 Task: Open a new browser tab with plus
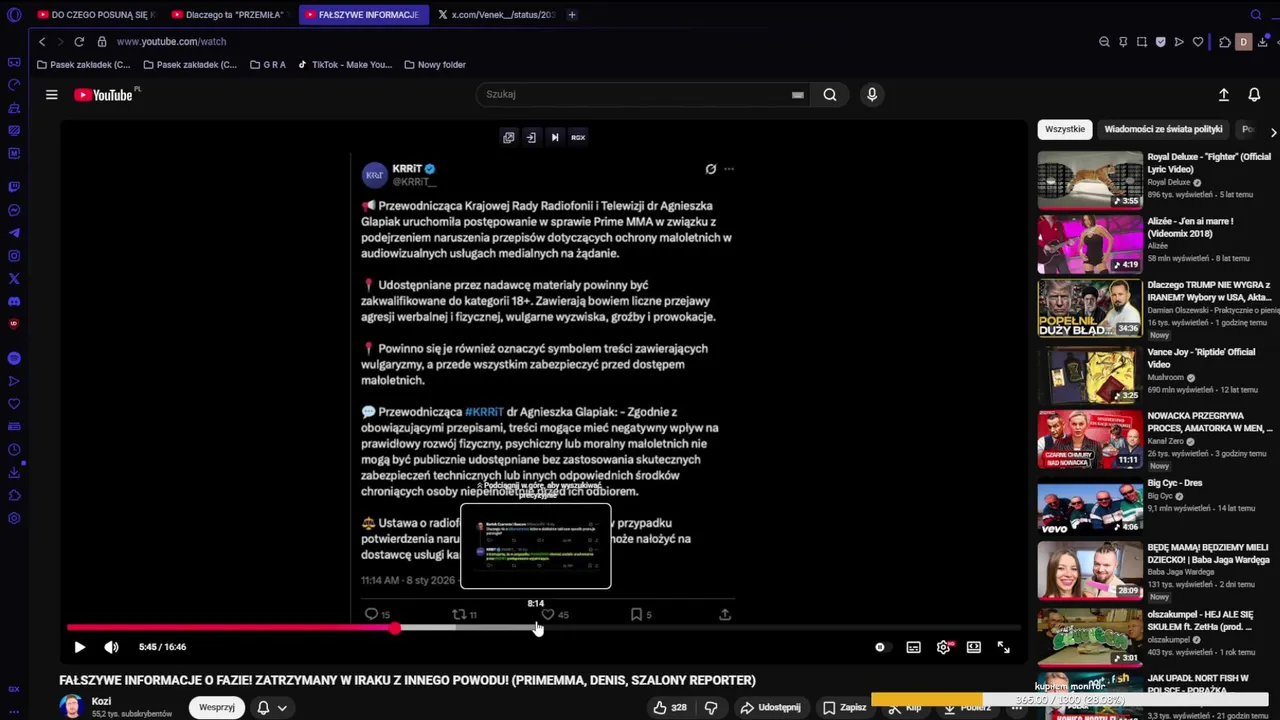[572, 15]
